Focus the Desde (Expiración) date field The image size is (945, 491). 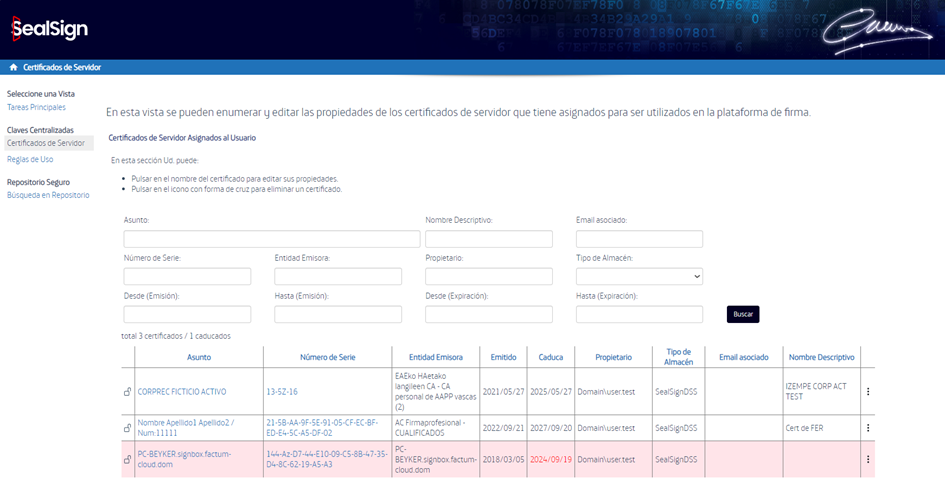click(x=489, y=314)
